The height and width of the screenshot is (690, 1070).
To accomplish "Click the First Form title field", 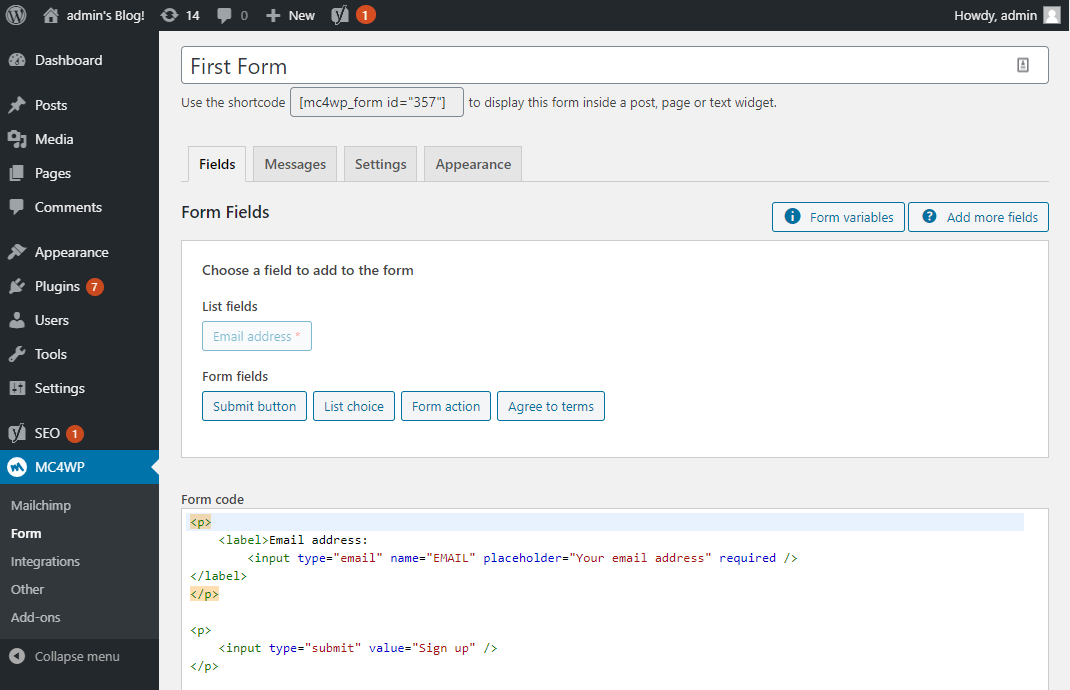I will 614,66.
